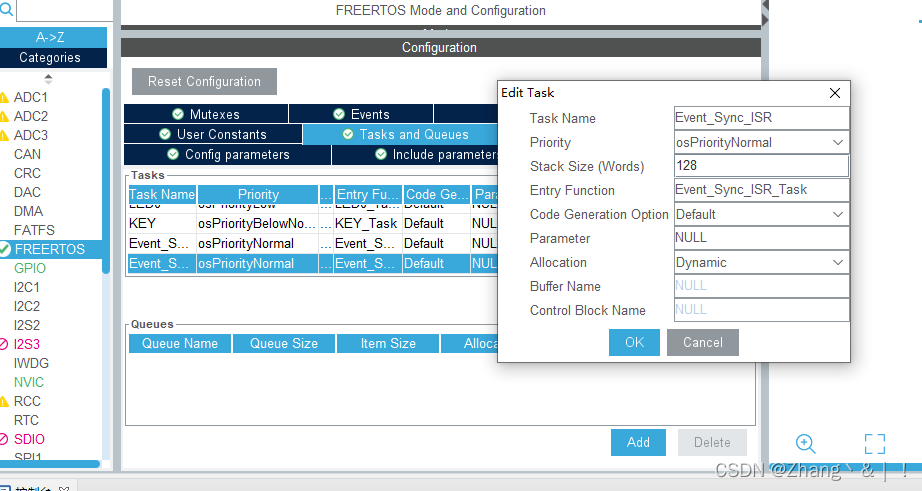Viewport: 922px width, 491px height.
Task: Select IWDG in categories list
Action: pyautogui.click(x=31, y=363)
